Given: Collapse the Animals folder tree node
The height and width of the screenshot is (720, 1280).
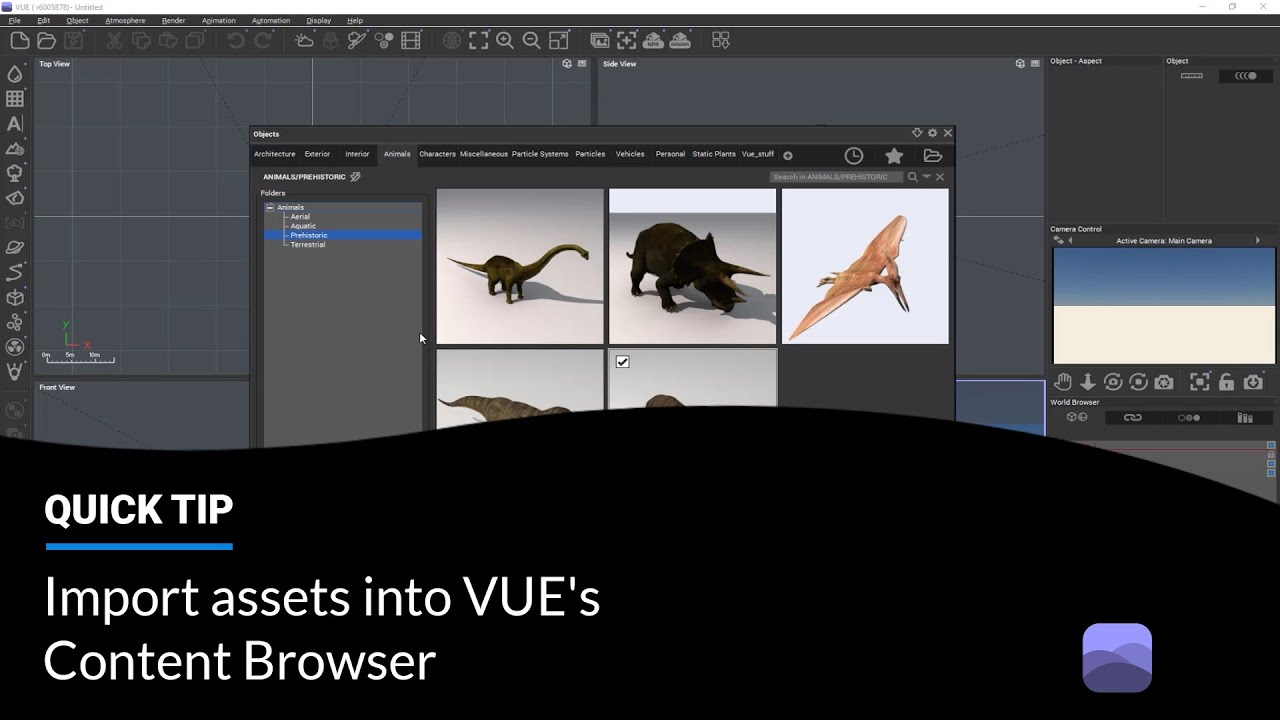Looking at the screenshot, I should pyautogui.click(x=269, y=207).
